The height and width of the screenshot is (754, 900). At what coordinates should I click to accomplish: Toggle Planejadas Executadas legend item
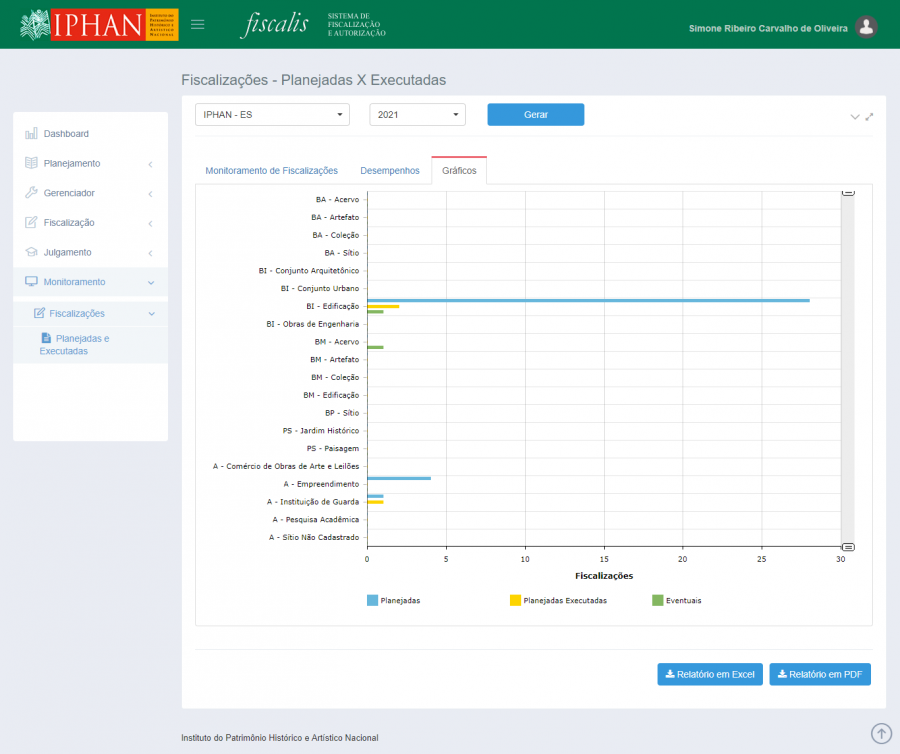[558, 600]
